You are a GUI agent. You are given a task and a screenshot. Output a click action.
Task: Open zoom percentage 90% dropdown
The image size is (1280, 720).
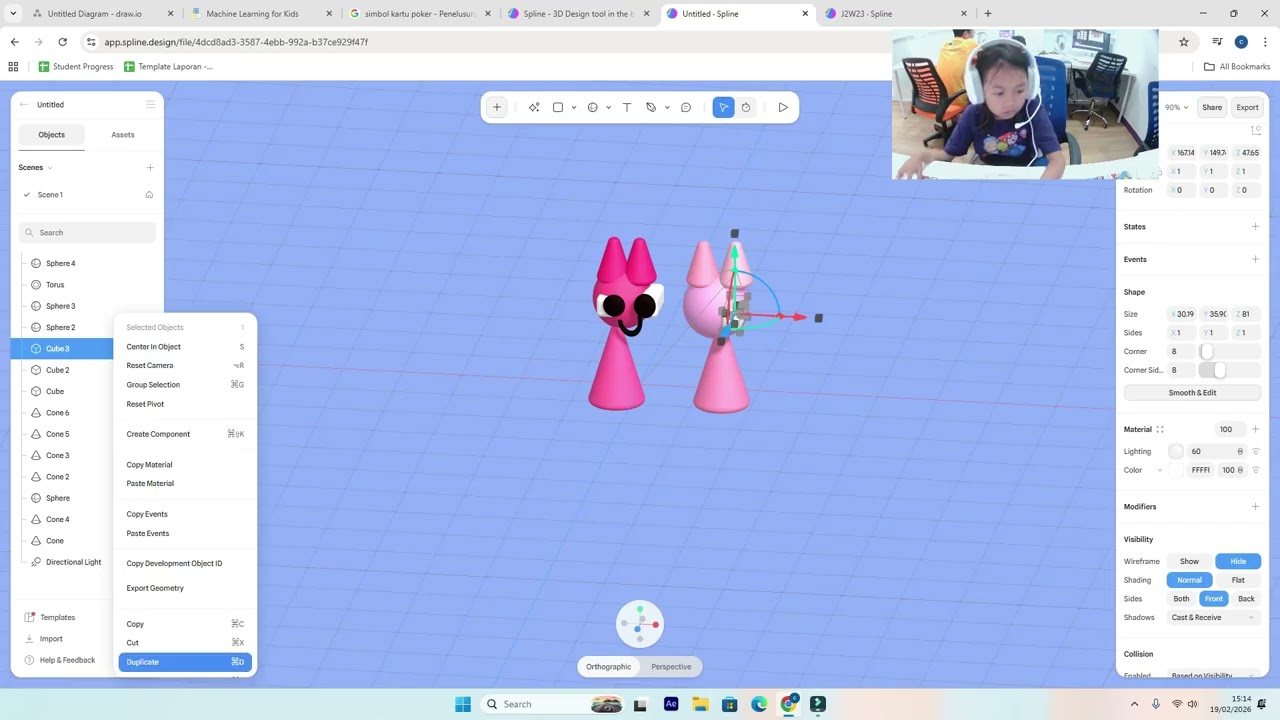pyautogui.click(x=1177, y=107)
